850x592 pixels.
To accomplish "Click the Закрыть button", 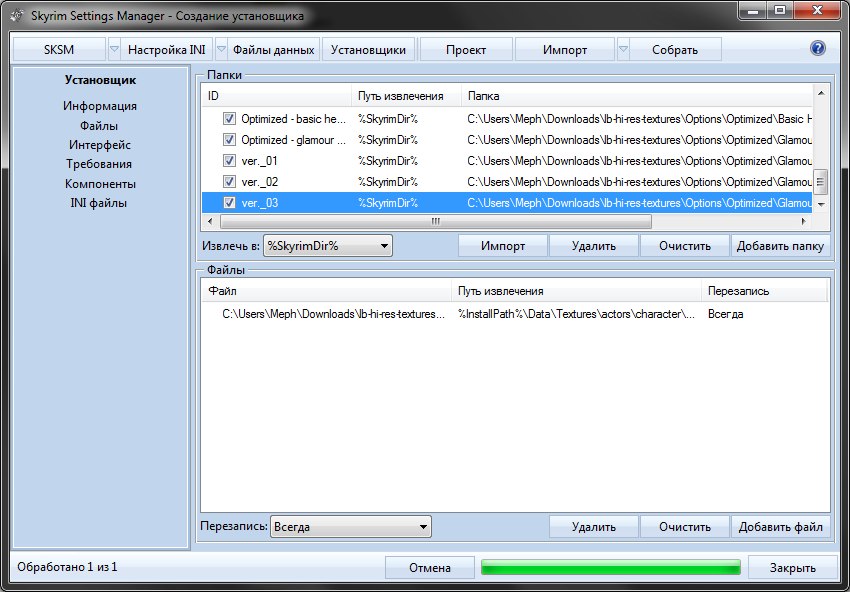I will (x=793, y=568).
